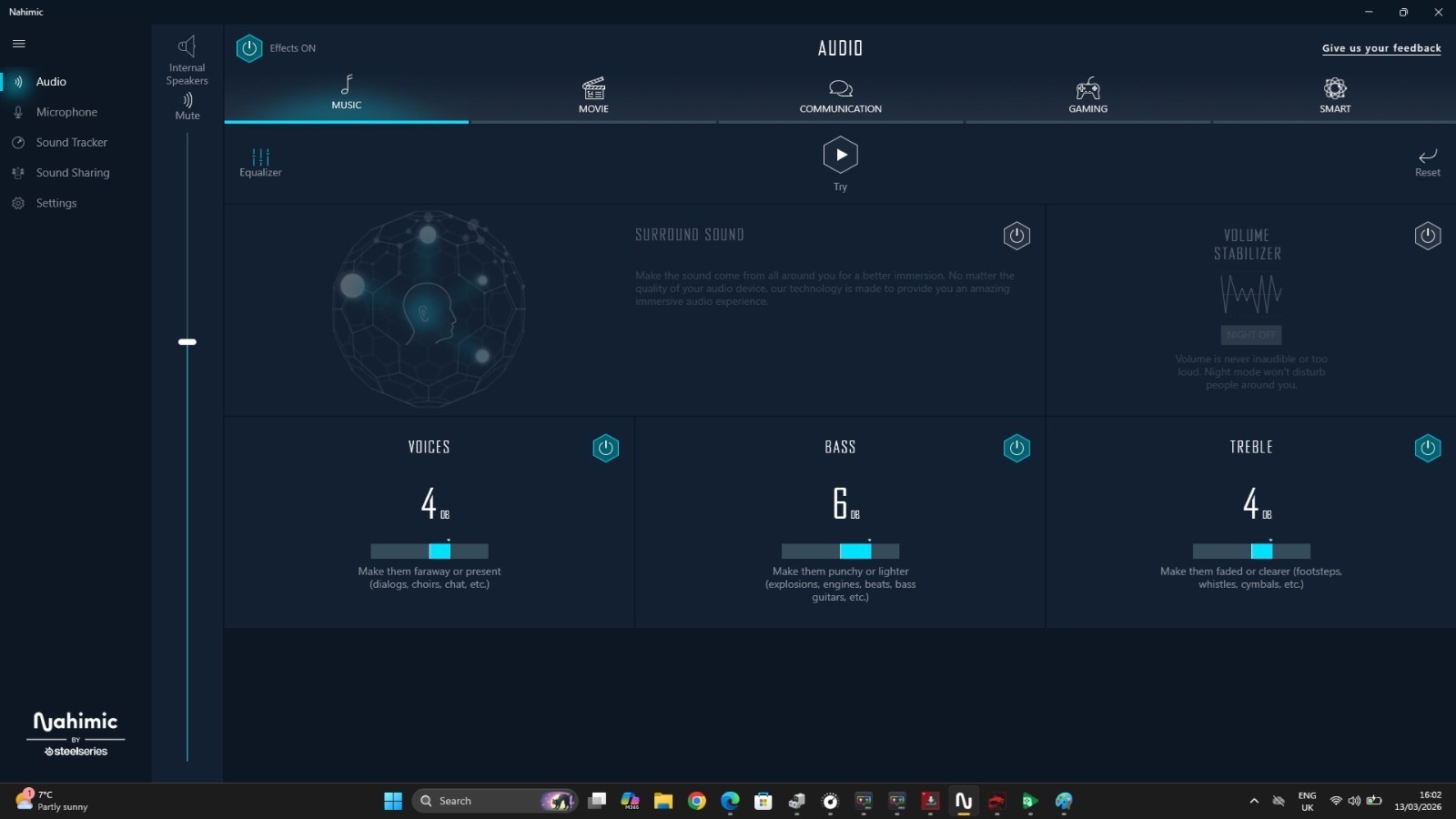Open the ENG UK language switcher
The height and width of the screenshot is (819, 1456).
[x=1308, y=801]
